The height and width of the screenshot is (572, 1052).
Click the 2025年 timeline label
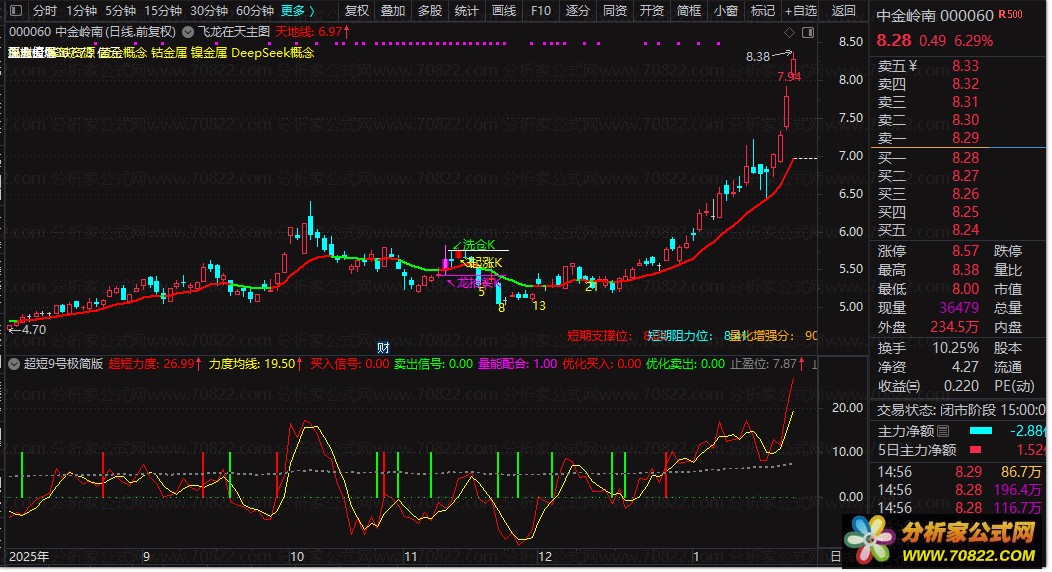tap(29, 557)
